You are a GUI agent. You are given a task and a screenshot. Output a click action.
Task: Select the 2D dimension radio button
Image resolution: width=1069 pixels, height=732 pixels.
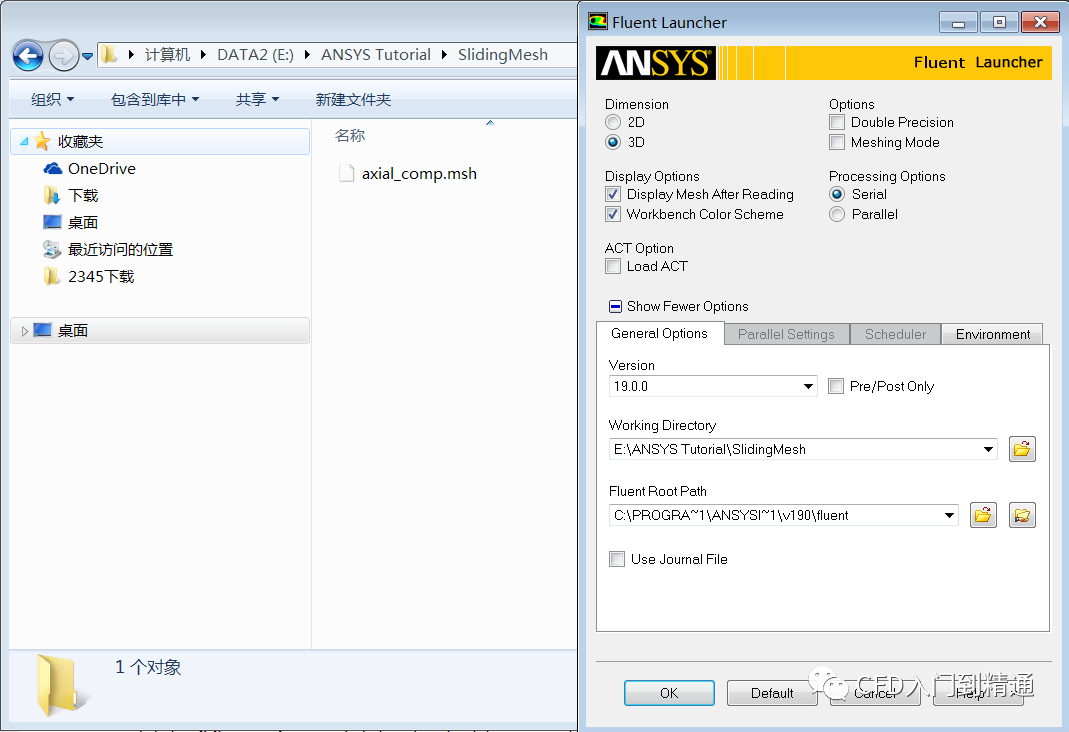click(613, 122)
